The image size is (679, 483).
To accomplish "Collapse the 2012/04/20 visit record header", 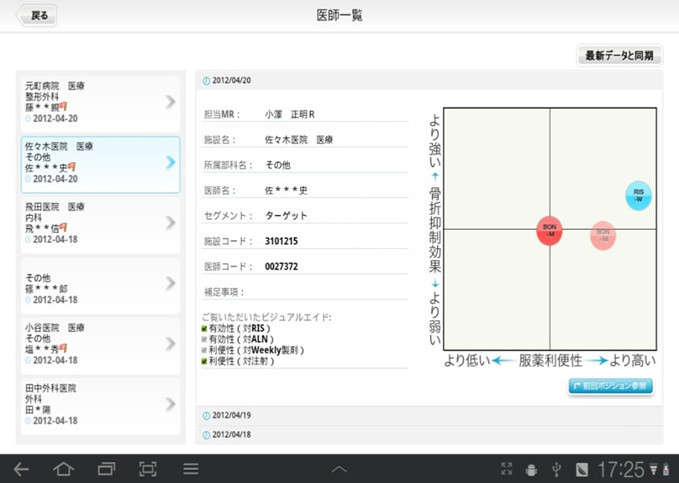I will [429, 80].
